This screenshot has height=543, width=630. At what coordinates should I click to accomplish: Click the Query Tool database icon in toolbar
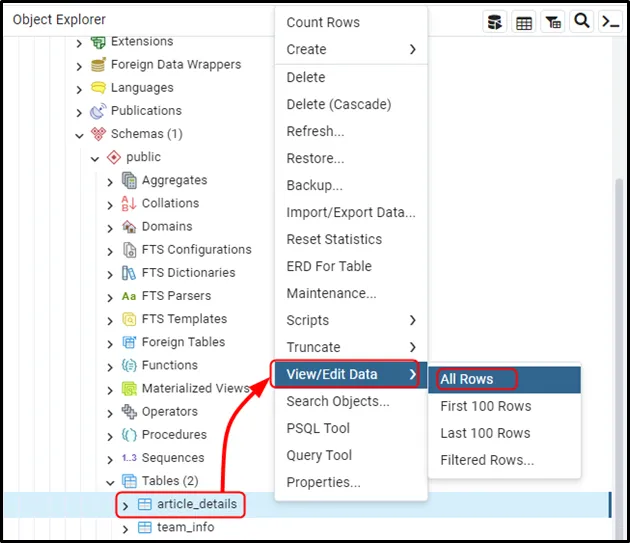tap(495, 21)
